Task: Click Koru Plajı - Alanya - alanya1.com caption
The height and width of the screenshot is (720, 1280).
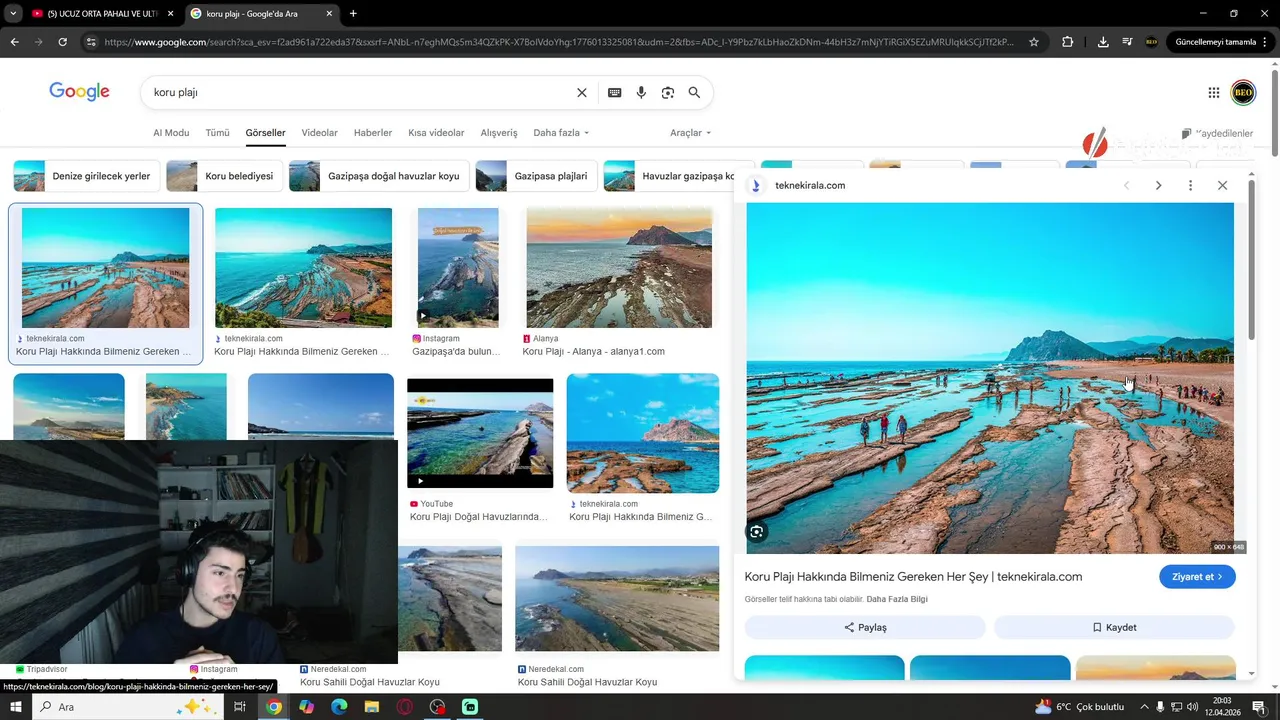Action: tap(593, 352)
